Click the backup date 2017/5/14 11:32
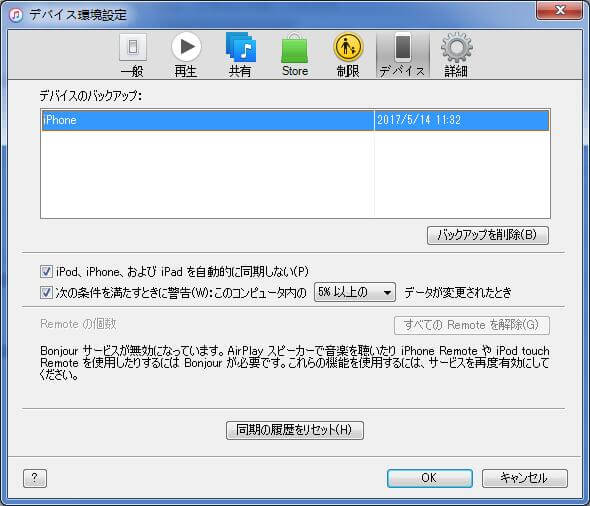The height and width of the screenshot is (506, 590). 419,120
